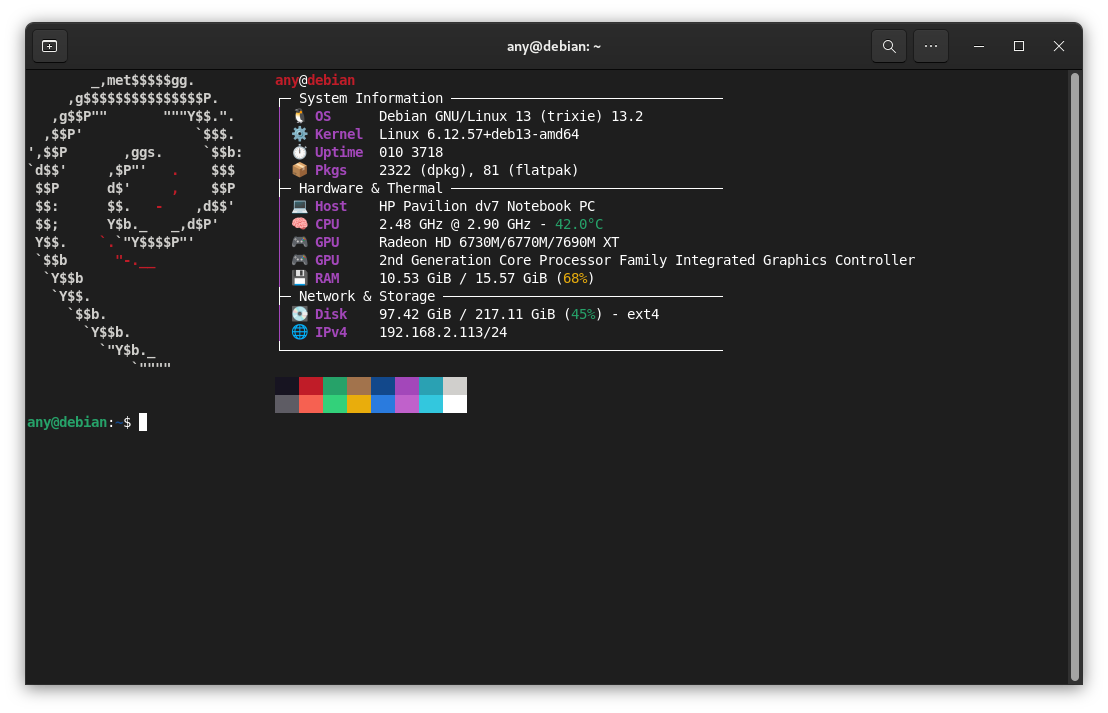The image size is (1108, 713).
Task: Click the cursor at the shell prompt
Action: pyautogui.click(x=143, y=423)
